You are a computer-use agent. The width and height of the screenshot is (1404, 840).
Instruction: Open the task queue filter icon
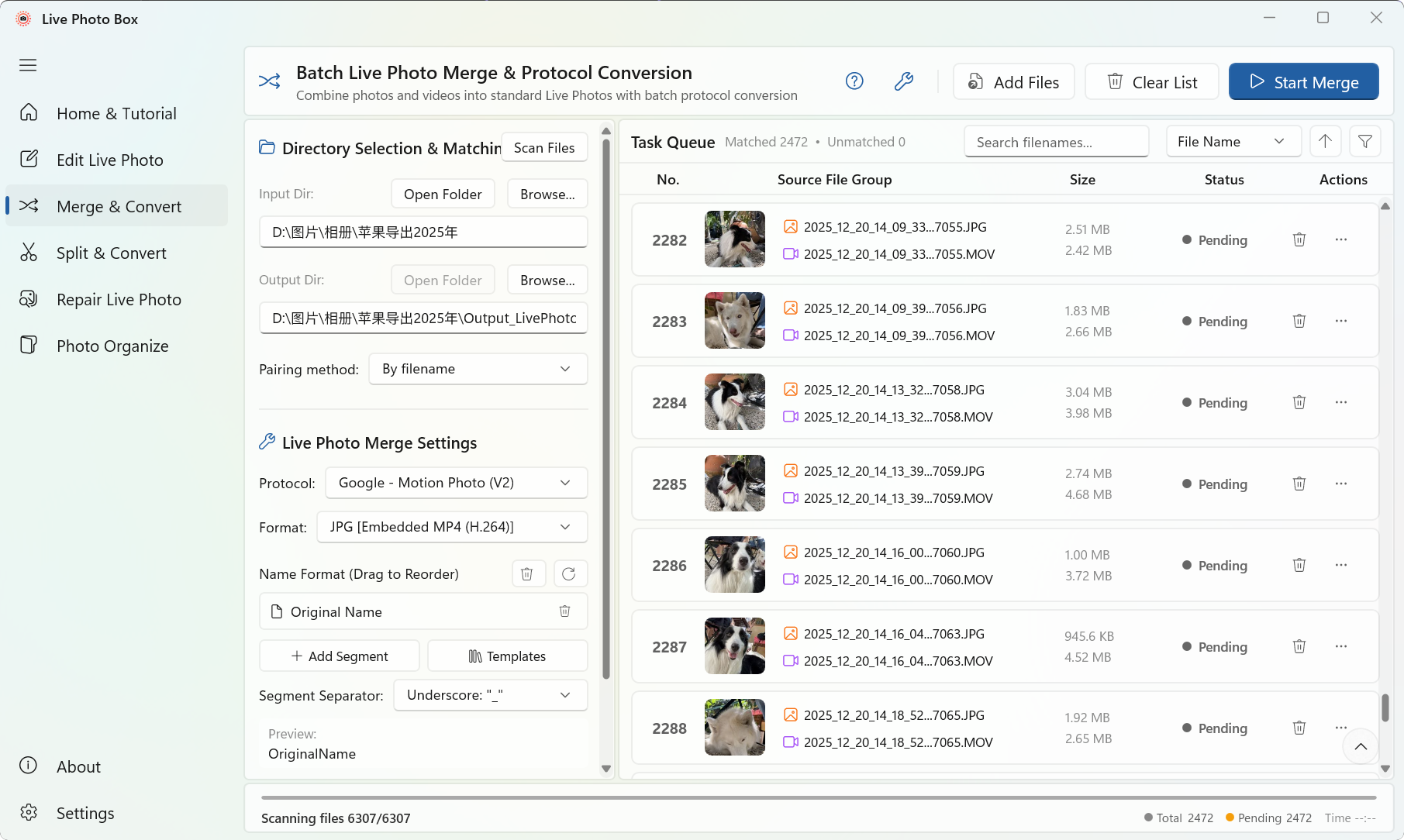pyautogui.click(x=1365, y=141)
